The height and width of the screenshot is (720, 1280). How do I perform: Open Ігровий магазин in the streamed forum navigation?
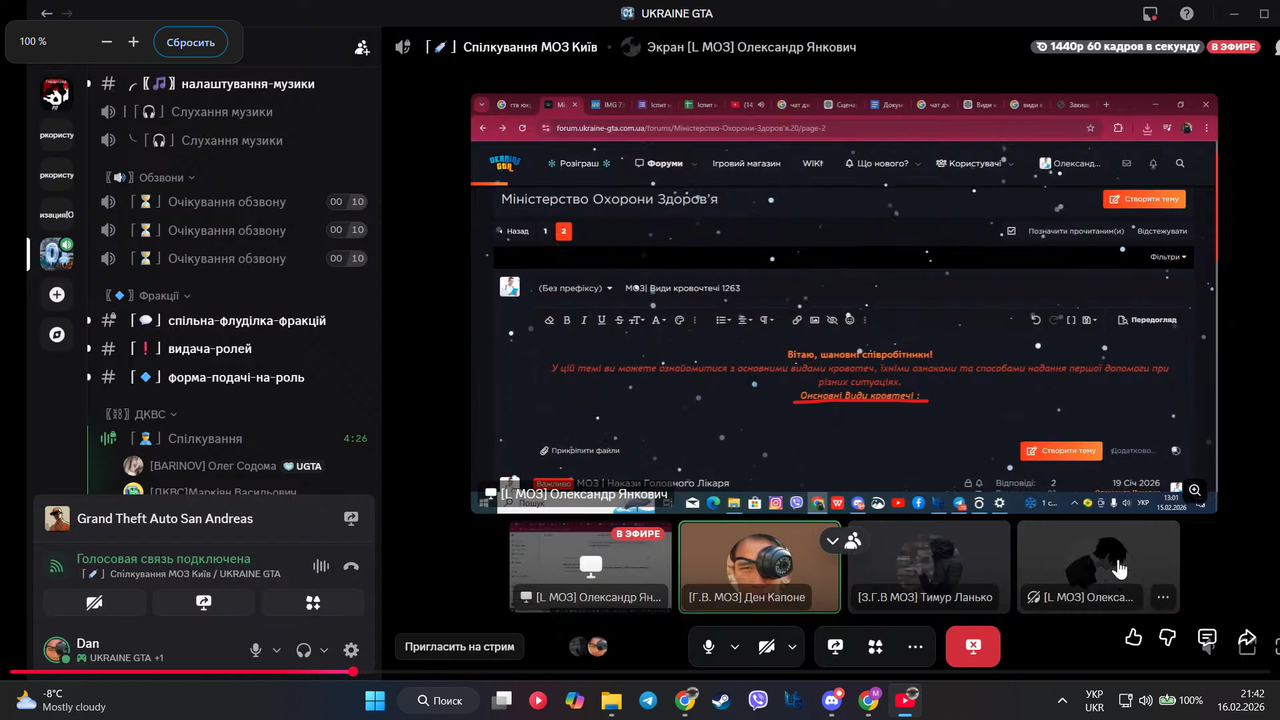pyautogui.click(x=746, y=163)
